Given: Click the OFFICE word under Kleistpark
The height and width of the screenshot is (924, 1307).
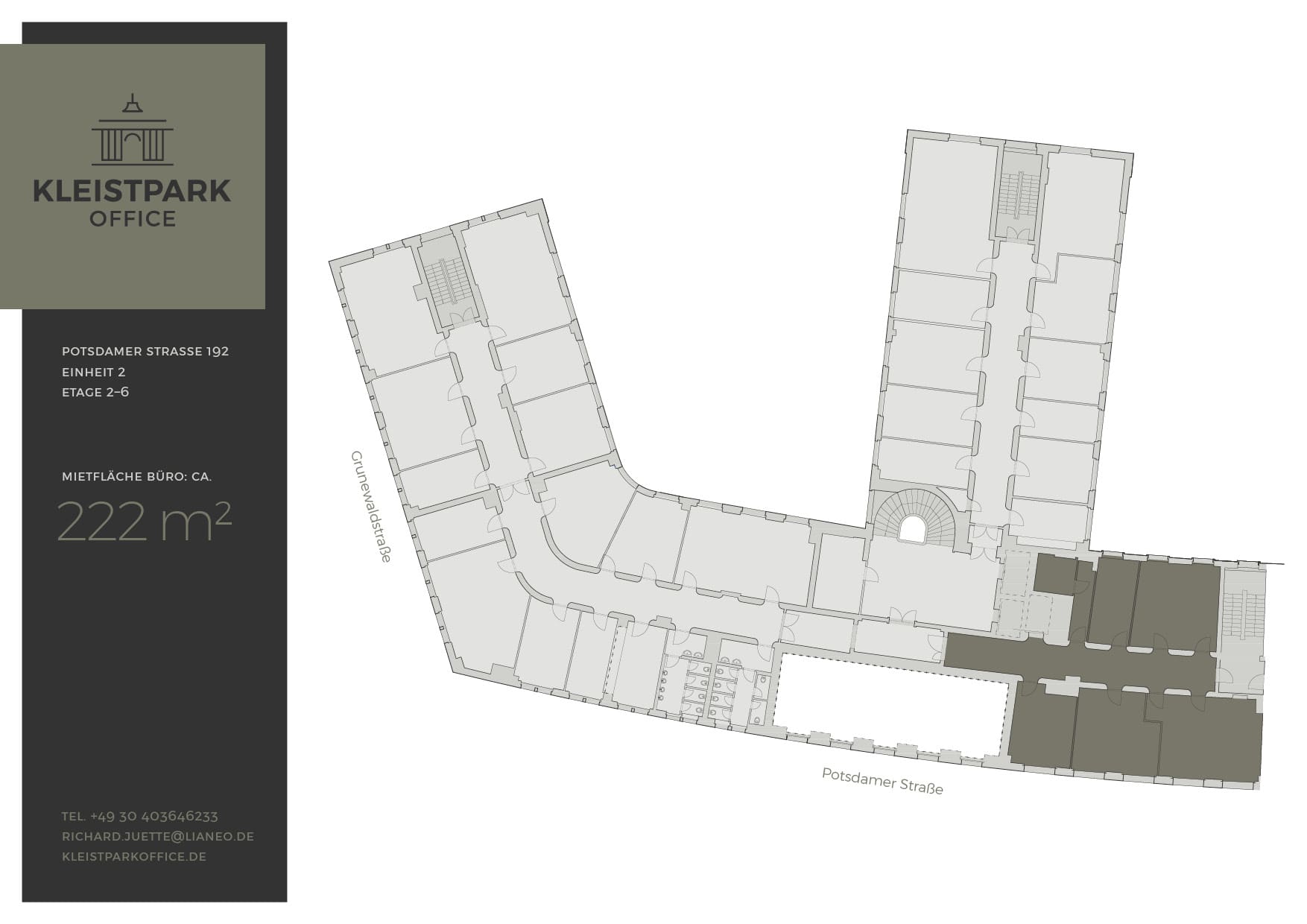Looking at the screenshot, I should [x=133, y=219].
